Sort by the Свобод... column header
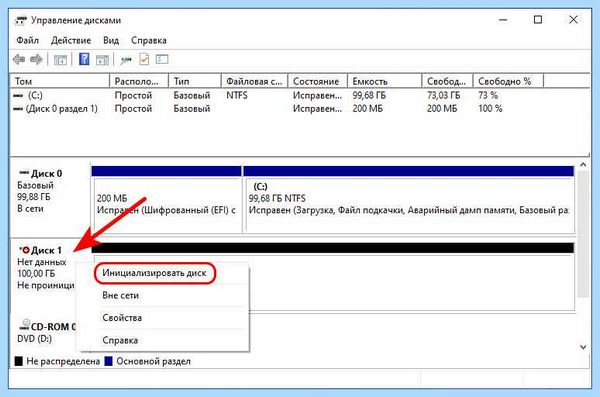The width and height of the screenshot is (600, 397). (x=448, y=81)
